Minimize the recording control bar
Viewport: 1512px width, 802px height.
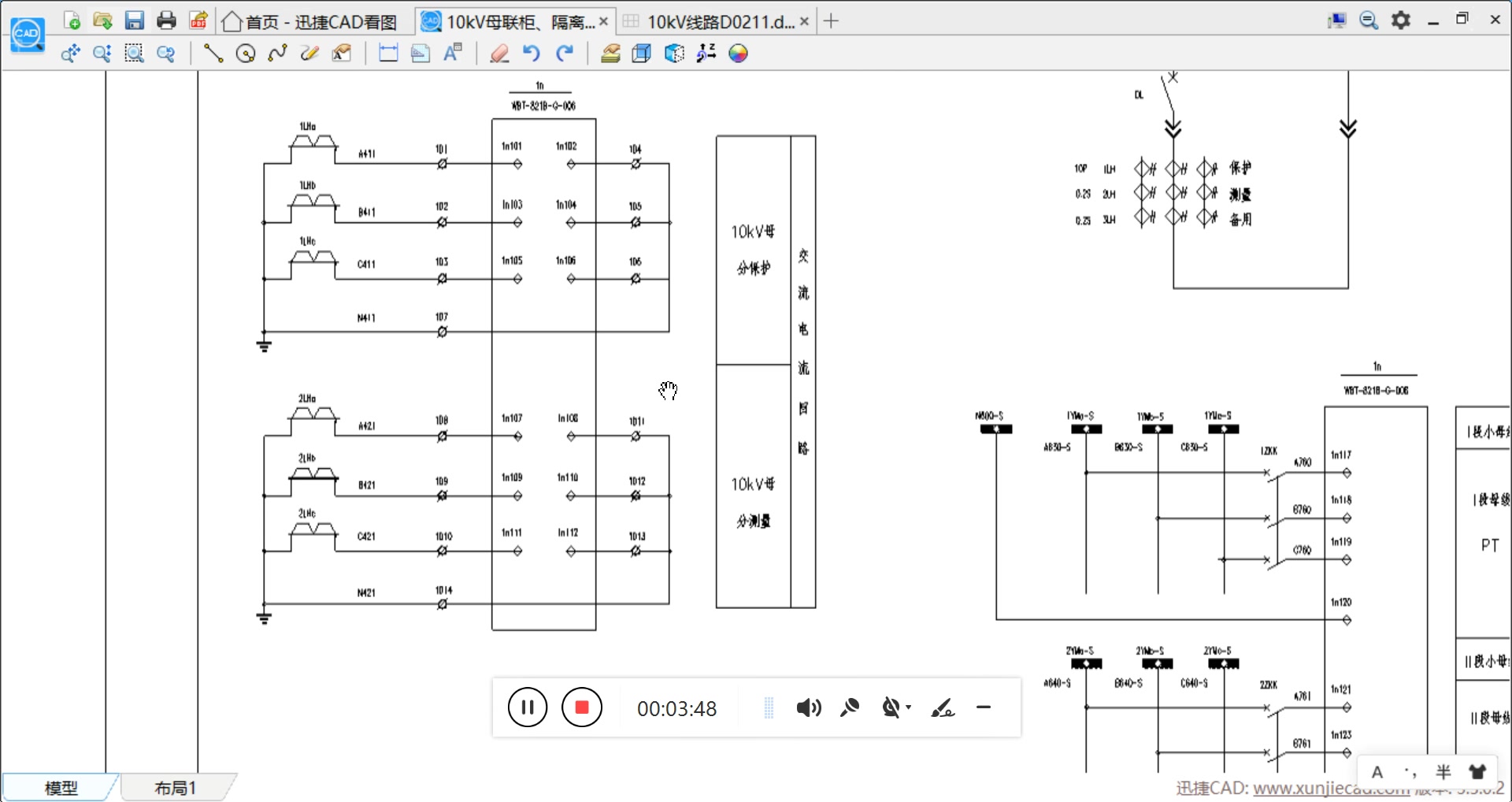(984, 707)
